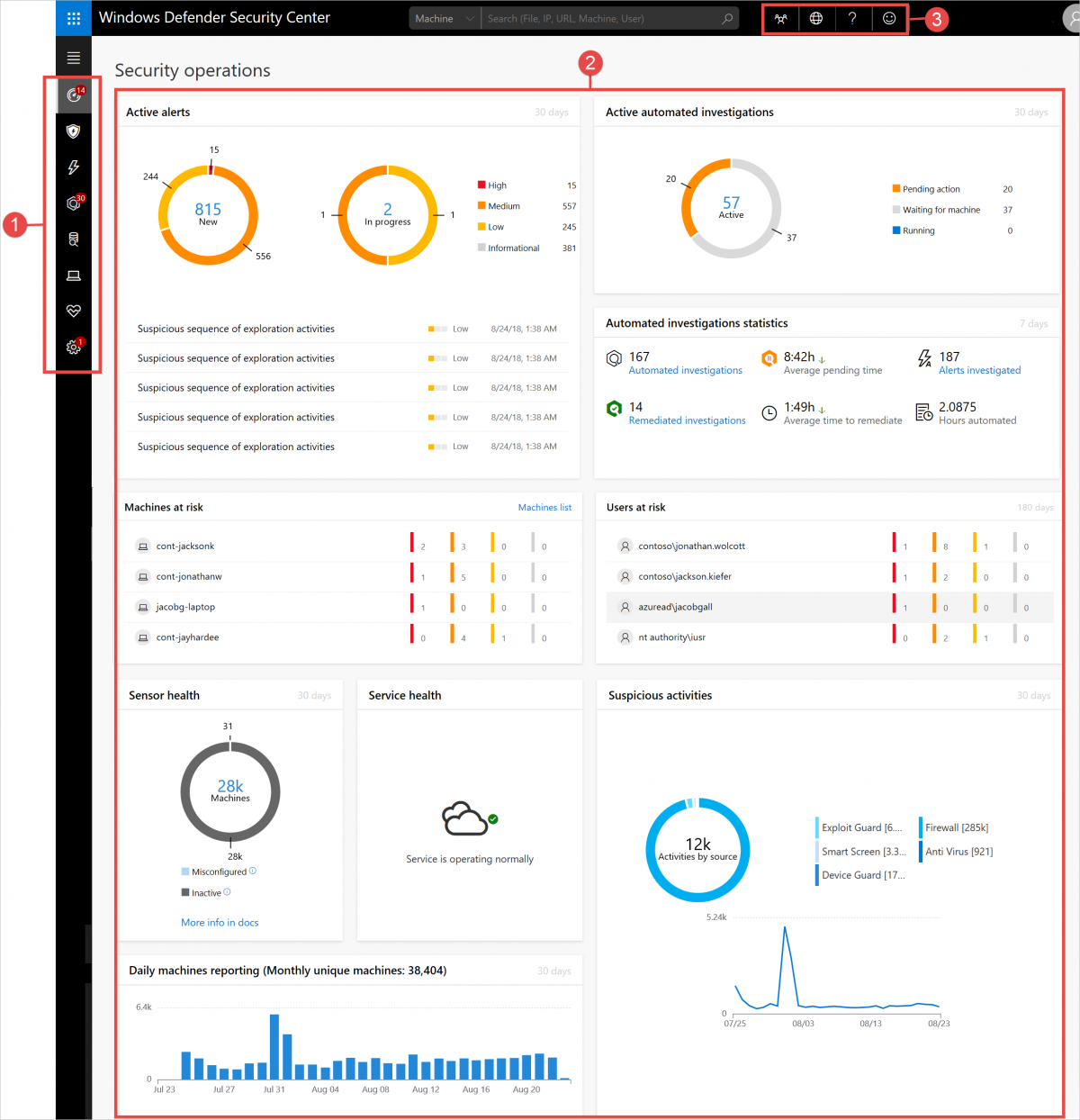1080x1120 pixels.
Task: Open the Alerts queue lightning icon
Action: pos(73,167)
